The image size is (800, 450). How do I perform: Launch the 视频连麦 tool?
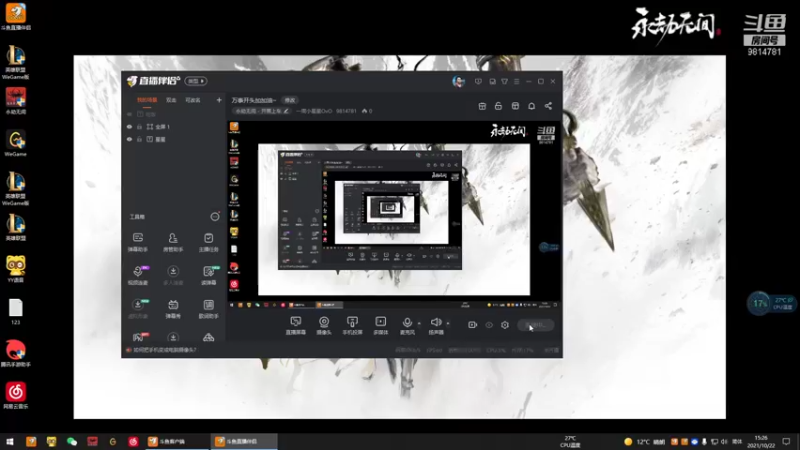[x=138, y=275]
